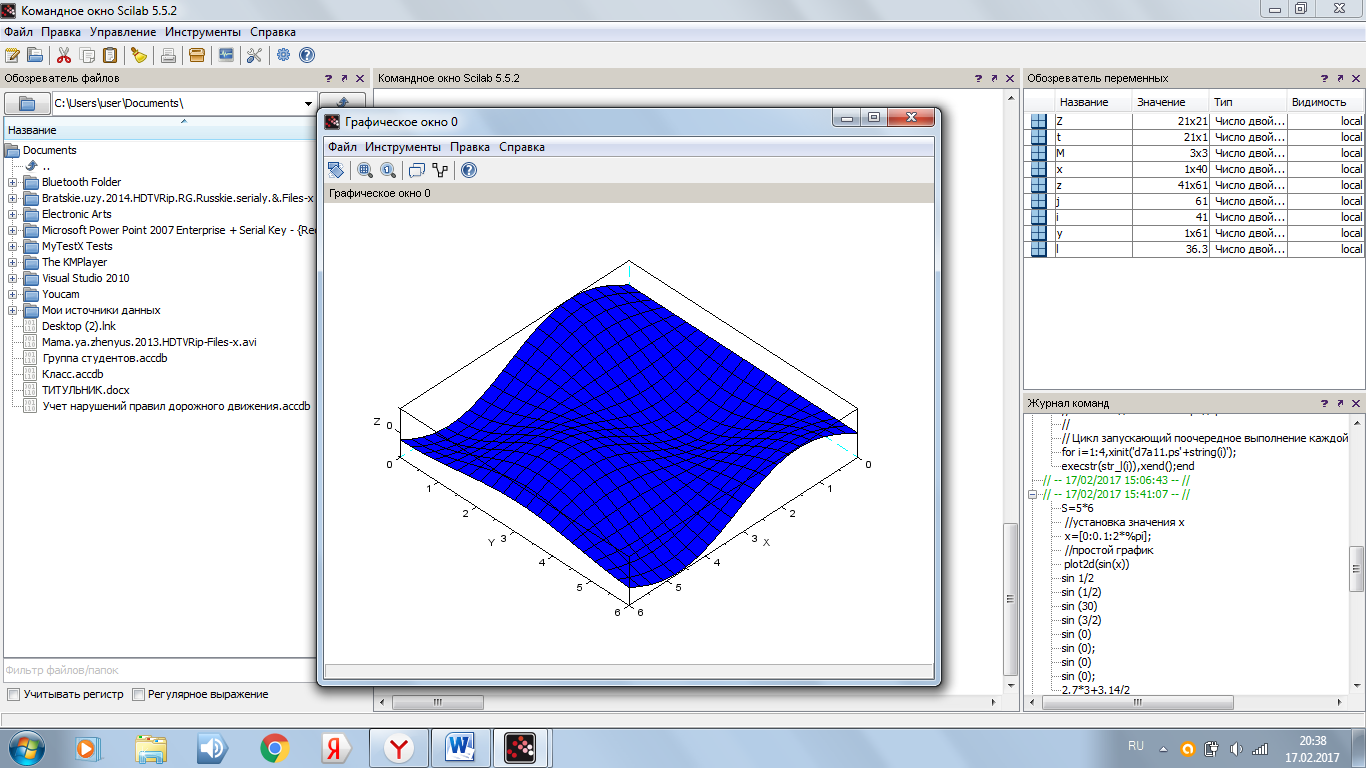Image resolution: width=1366 pixels, height=768 pixels.
Task: Click the open file icon in main toolbar
Action: (34, 55)
